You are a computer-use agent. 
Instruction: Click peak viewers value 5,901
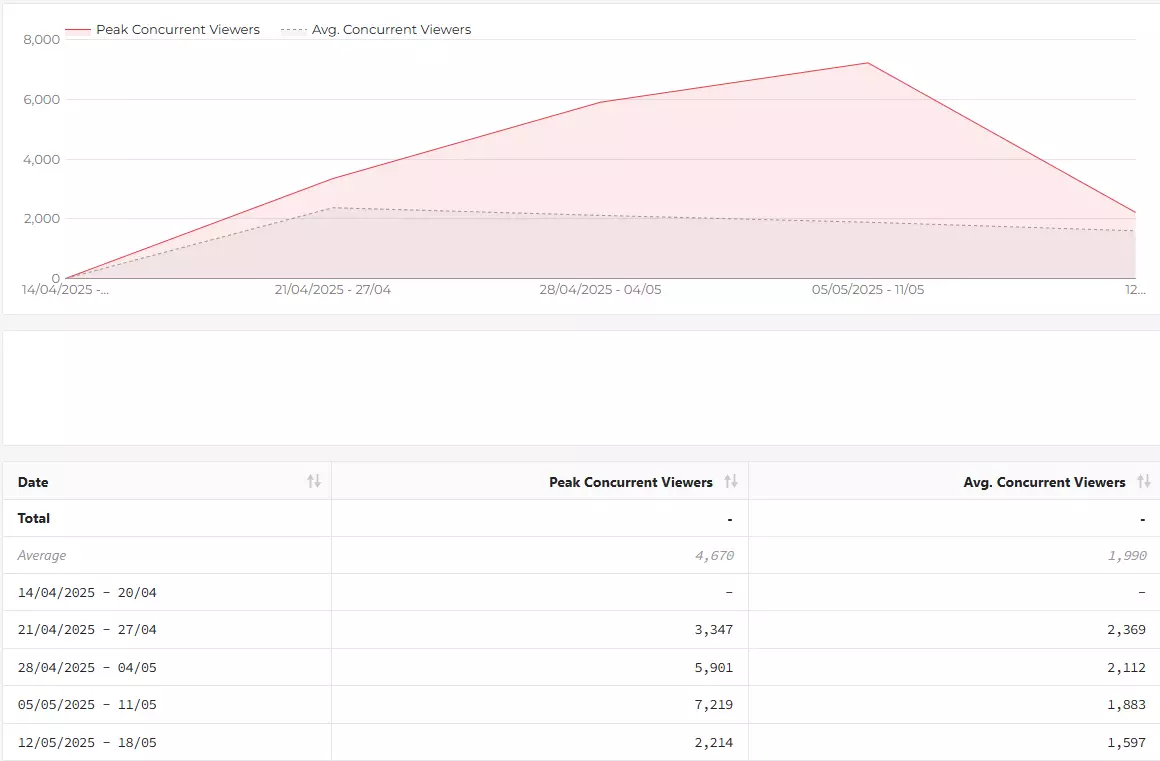coord(714,667)
